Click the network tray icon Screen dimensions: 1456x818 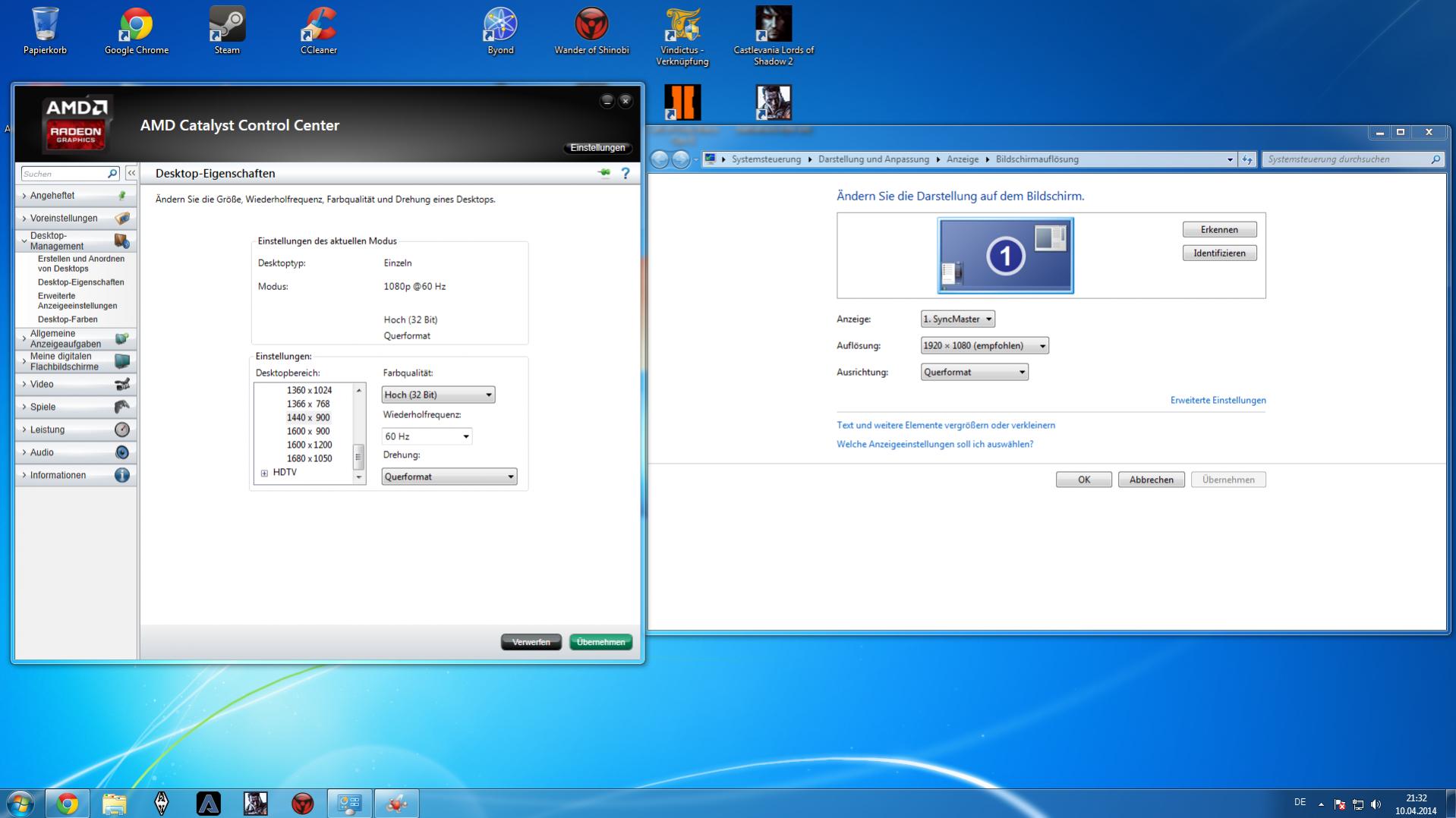(x=1358, y=804)
